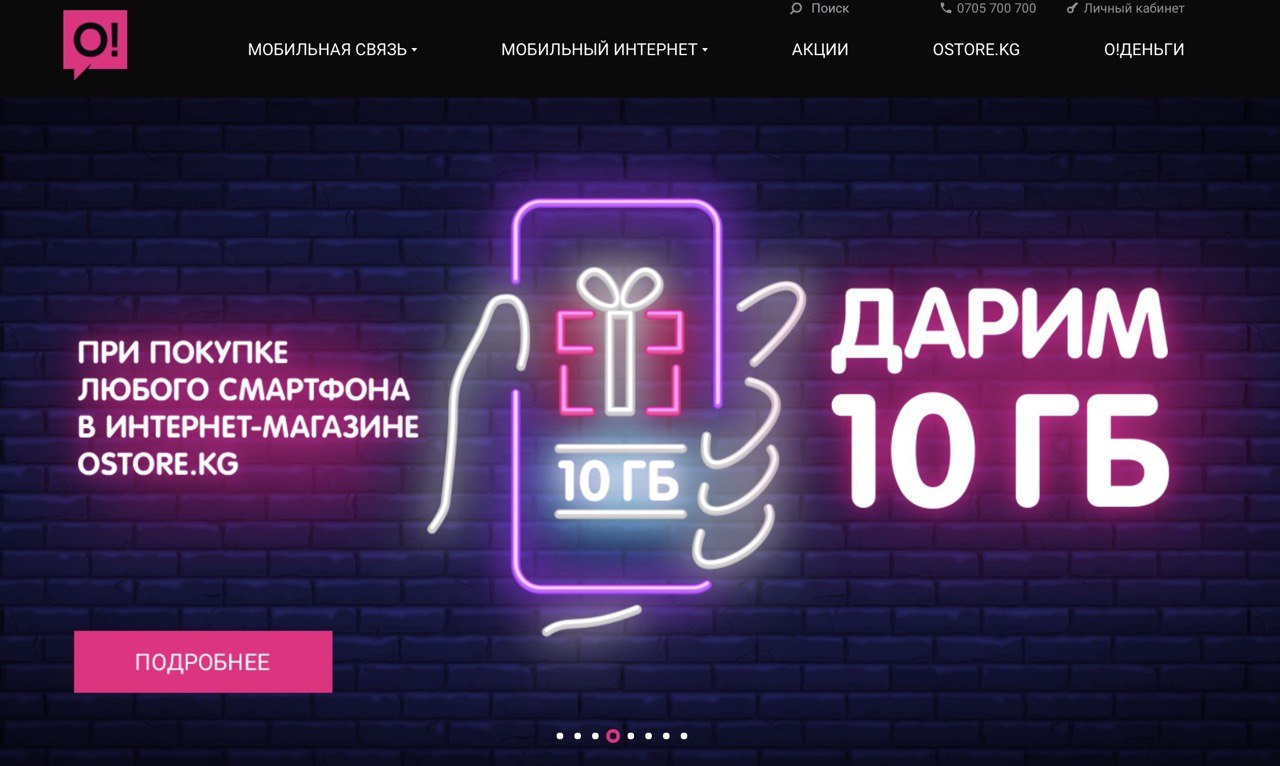Click the O! logo icon
1280x766 pixels.
(x=95, y=44)
